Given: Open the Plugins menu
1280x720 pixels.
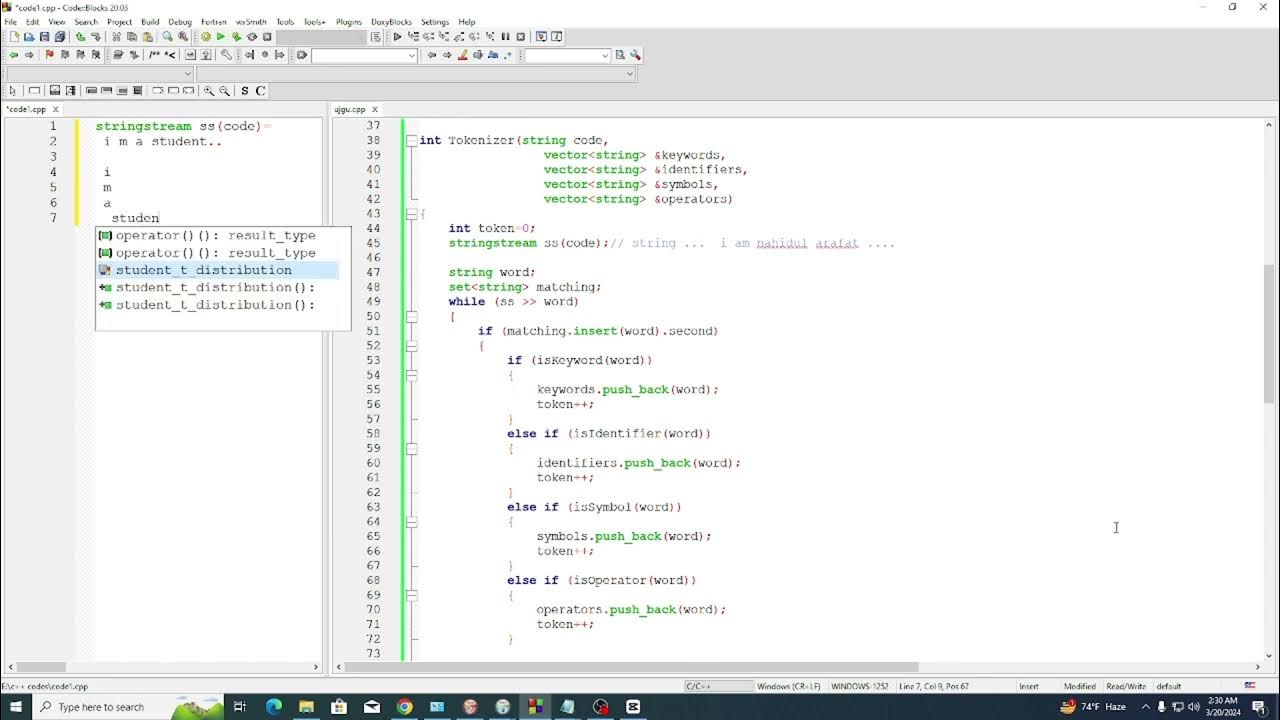Looking at the screenshot, I should pyautogui.click(x=349, y=21).
